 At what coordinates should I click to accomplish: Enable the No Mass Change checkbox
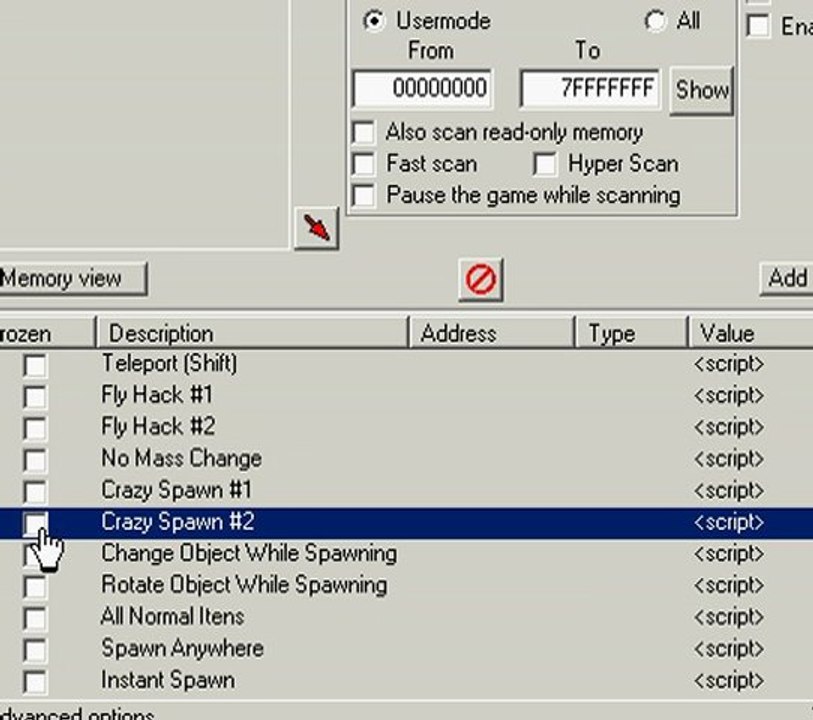pyautogui.click(x=35, y=460)
